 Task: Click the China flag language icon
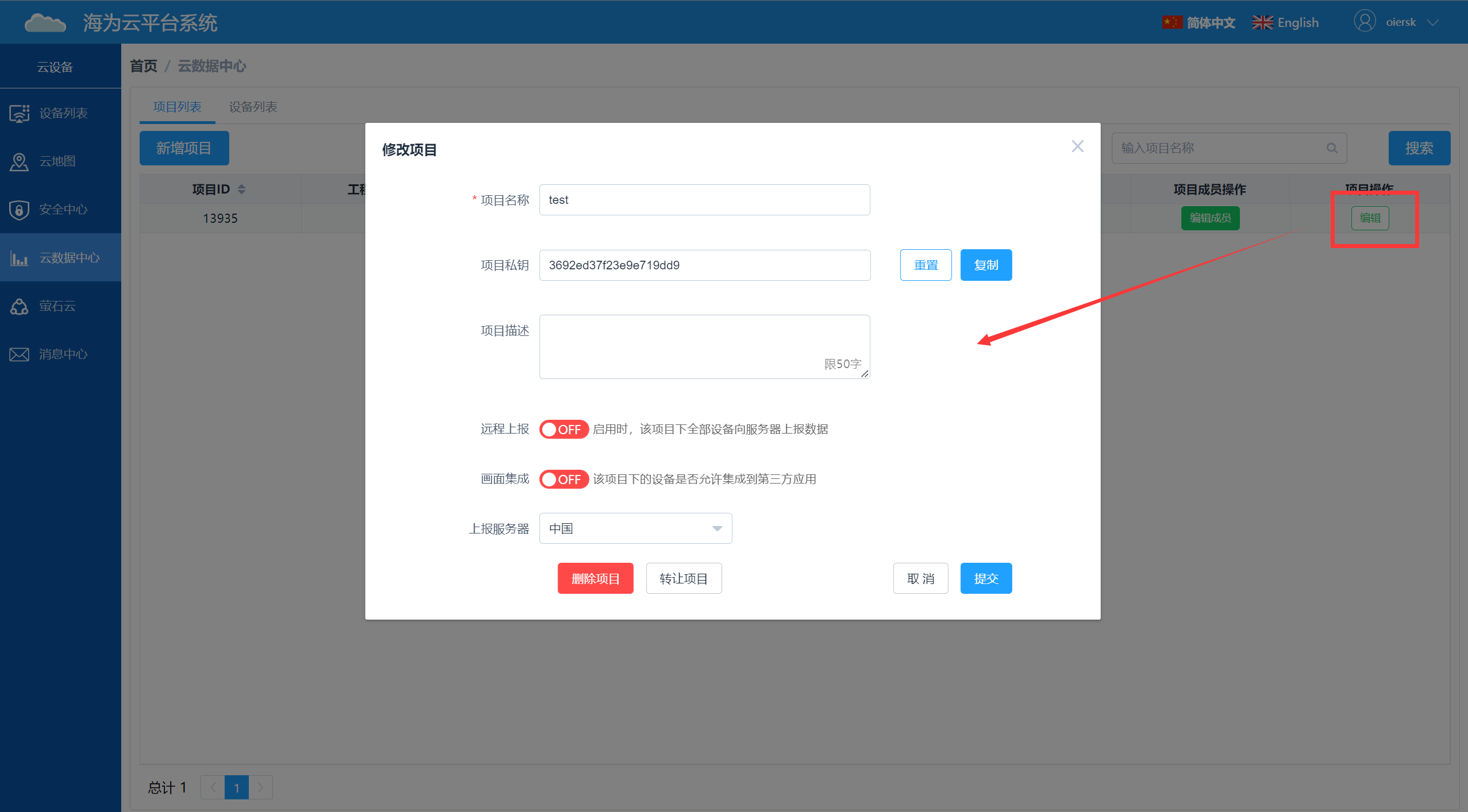tap(1172, 22)
